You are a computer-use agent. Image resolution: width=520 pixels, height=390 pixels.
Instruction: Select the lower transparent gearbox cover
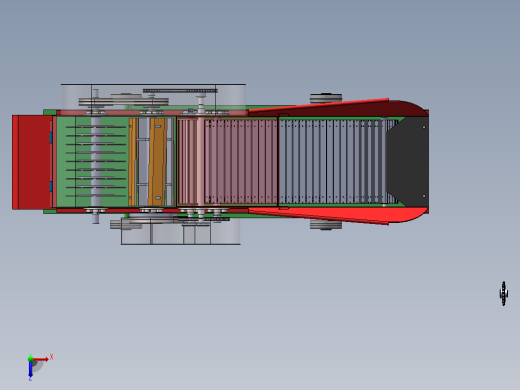pos(181,231)
